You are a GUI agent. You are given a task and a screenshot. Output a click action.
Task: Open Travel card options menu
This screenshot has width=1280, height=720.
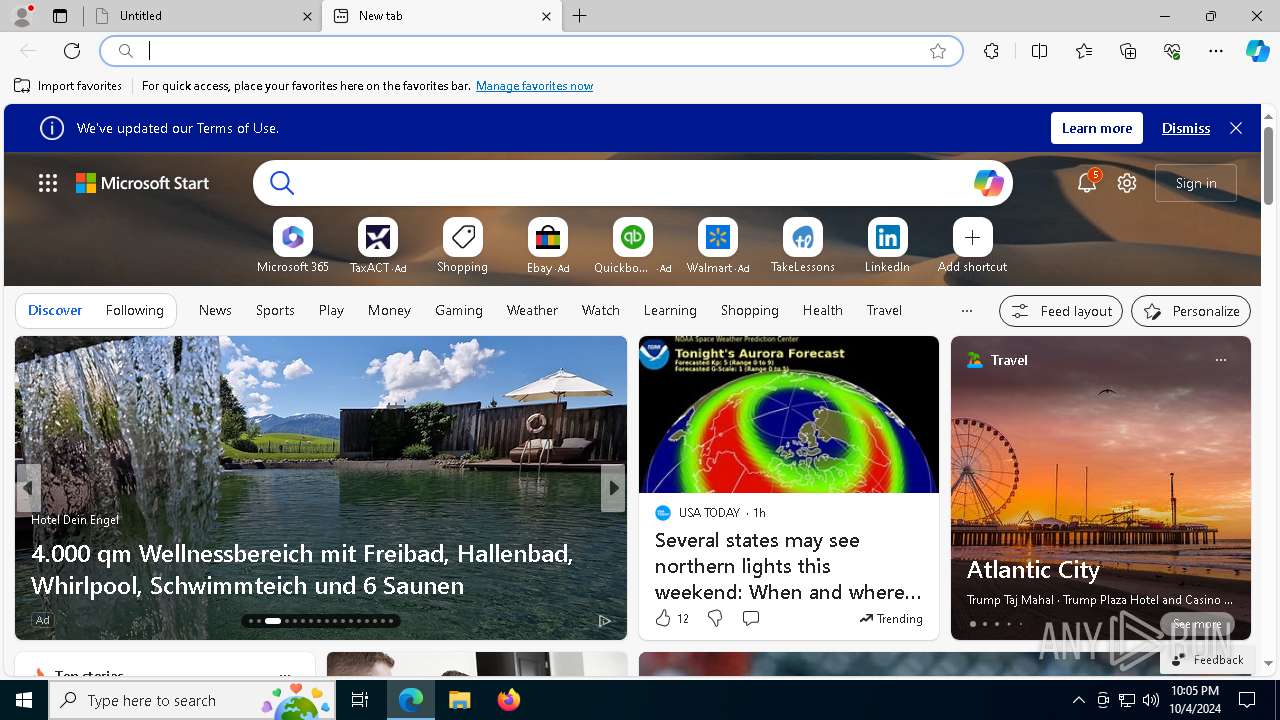(1220, 360)
